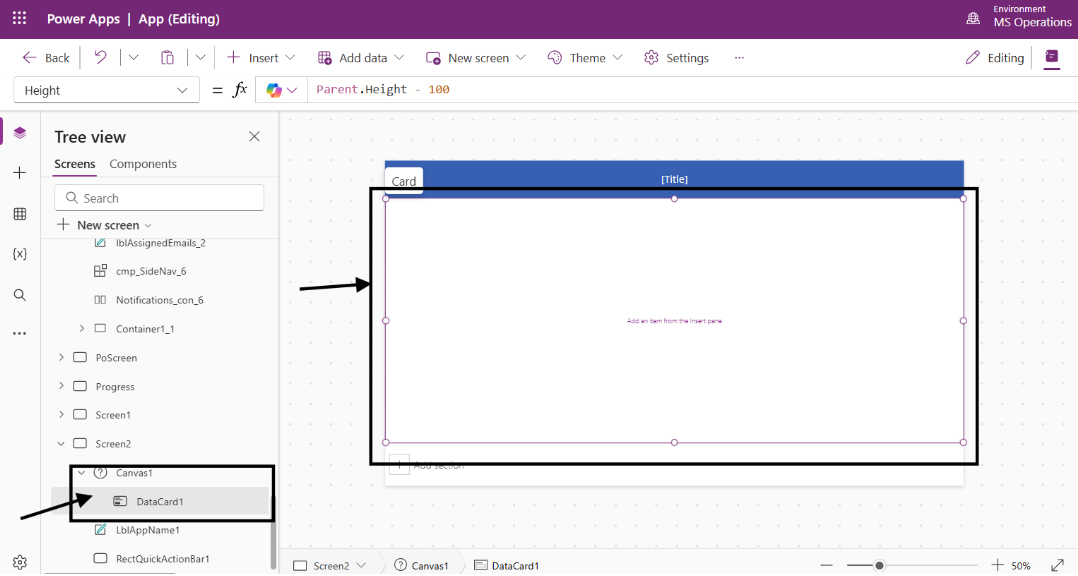Select the Insert plus icon in left rail
The image size is (1078, 576).
19,172
